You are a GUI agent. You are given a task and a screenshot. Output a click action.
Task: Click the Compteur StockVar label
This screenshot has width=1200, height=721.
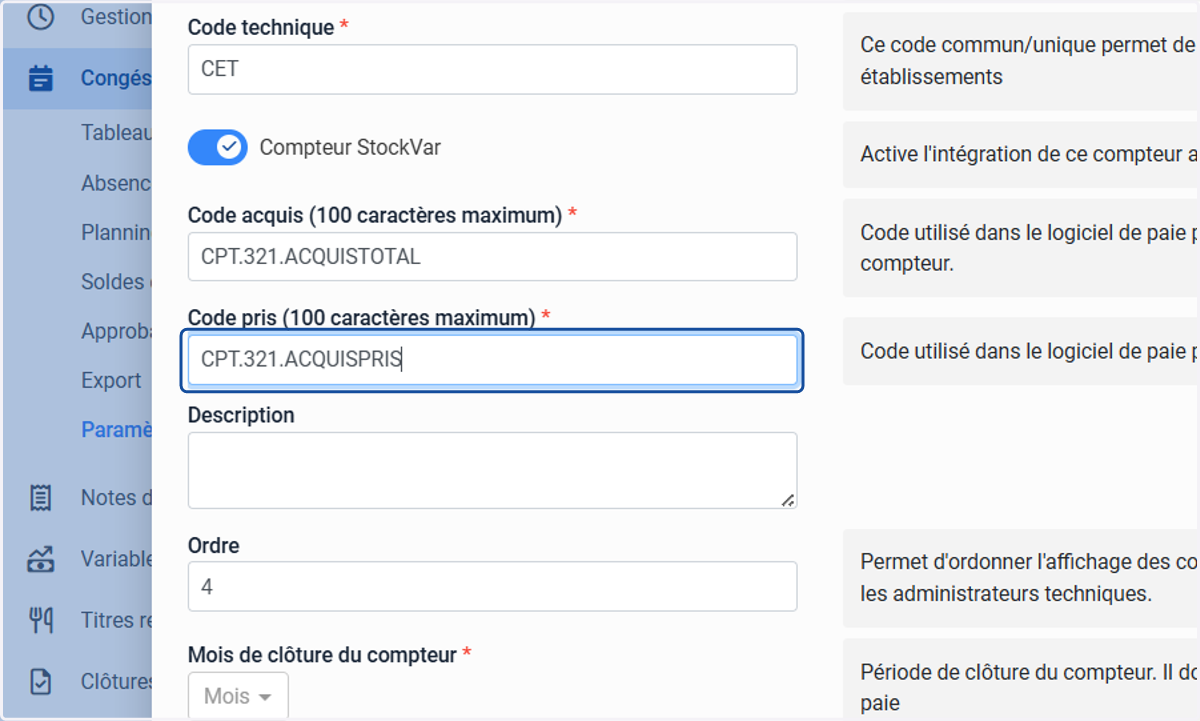click(x=350, y=148)
